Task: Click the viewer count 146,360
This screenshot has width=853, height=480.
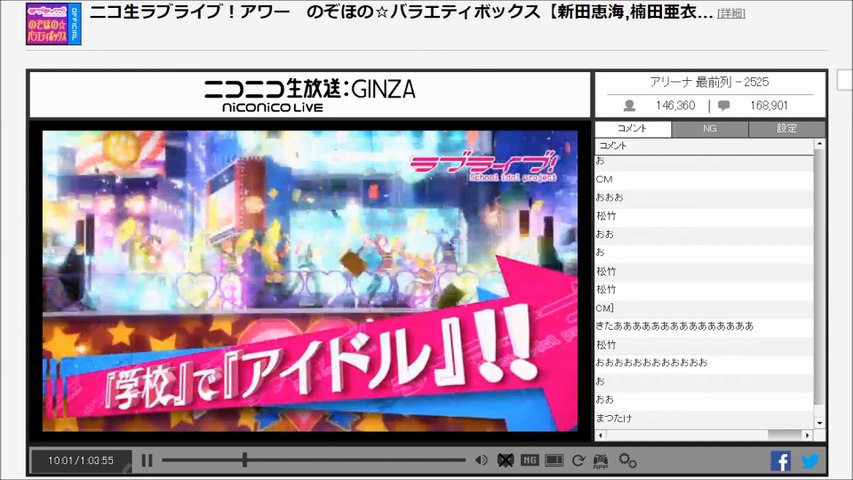Action: pyautogui.click(x=675, y=106)
